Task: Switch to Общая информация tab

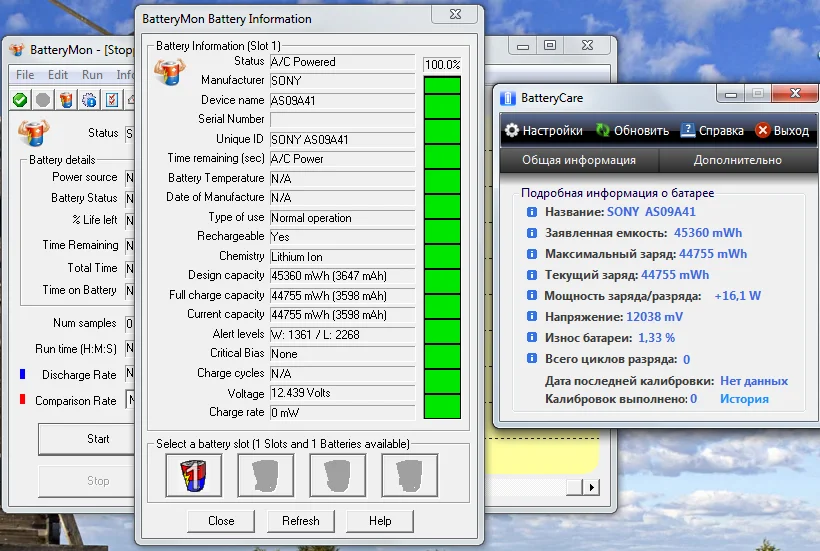Action: (579, 160)
